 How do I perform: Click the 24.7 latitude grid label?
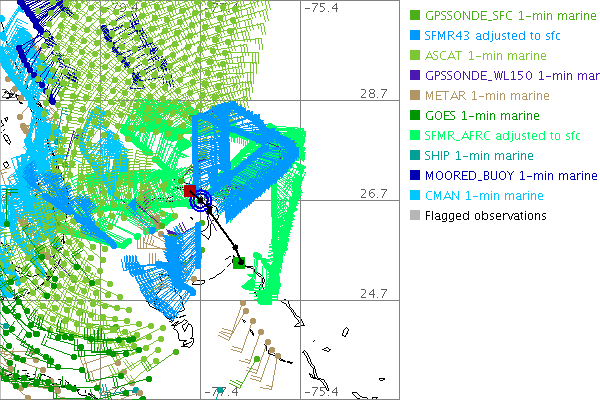373,293
